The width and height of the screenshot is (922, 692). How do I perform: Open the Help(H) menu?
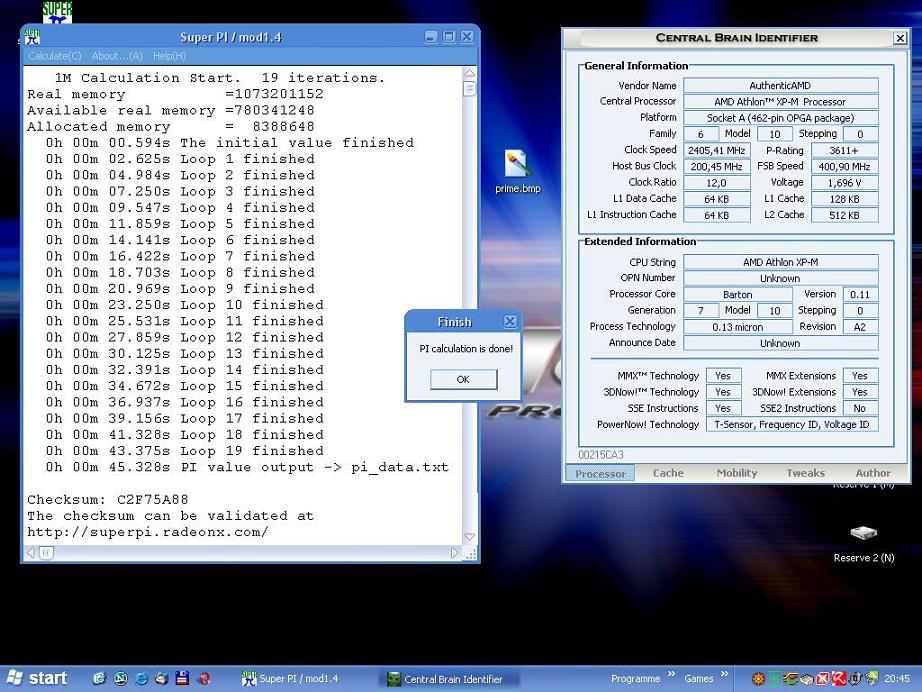(169, 56)
